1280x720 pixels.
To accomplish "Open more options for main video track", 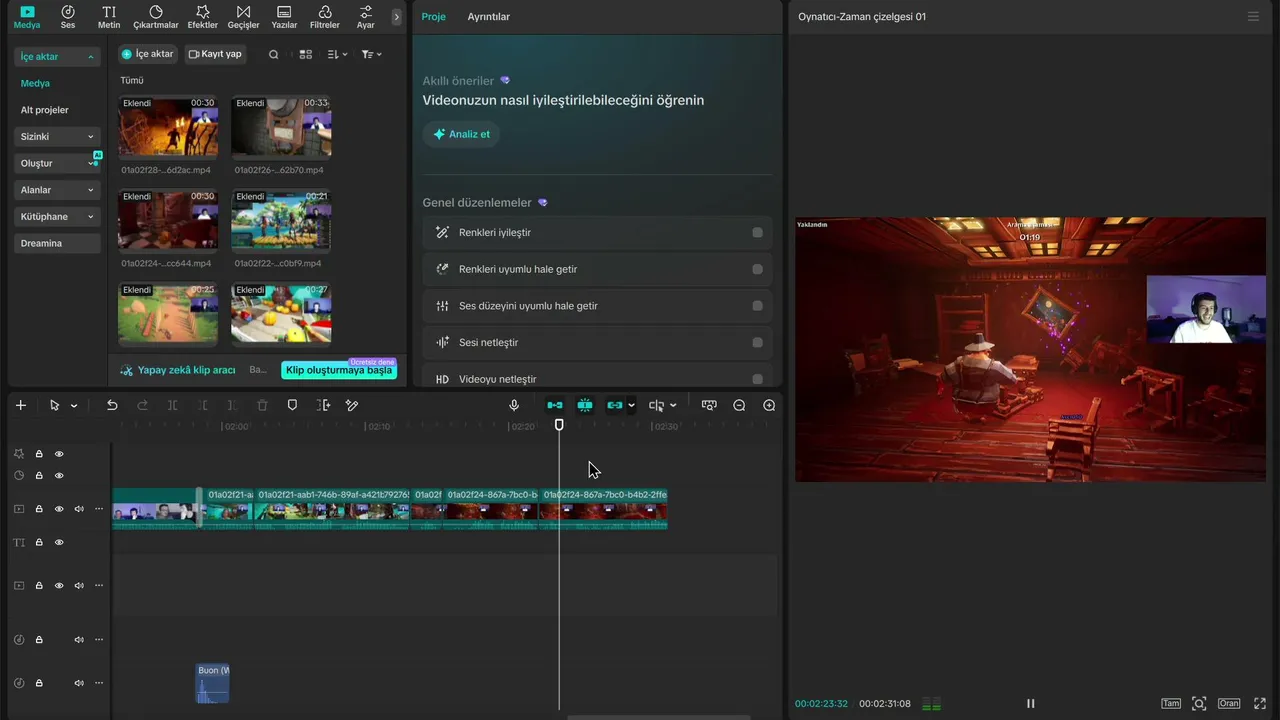I will [98, 509].
